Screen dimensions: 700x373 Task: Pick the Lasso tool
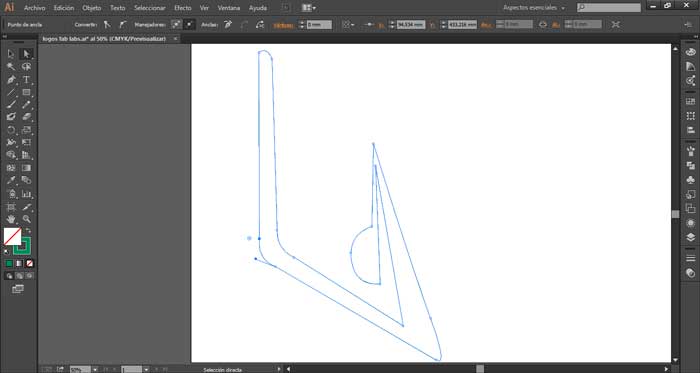click(26, 67)
